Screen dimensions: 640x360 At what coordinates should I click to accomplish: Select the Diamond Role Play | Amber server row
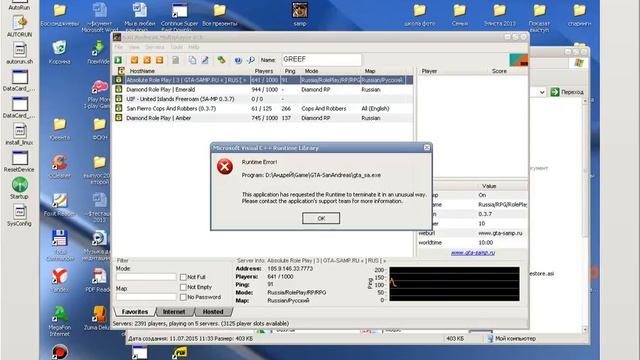(x=262, y=118)
